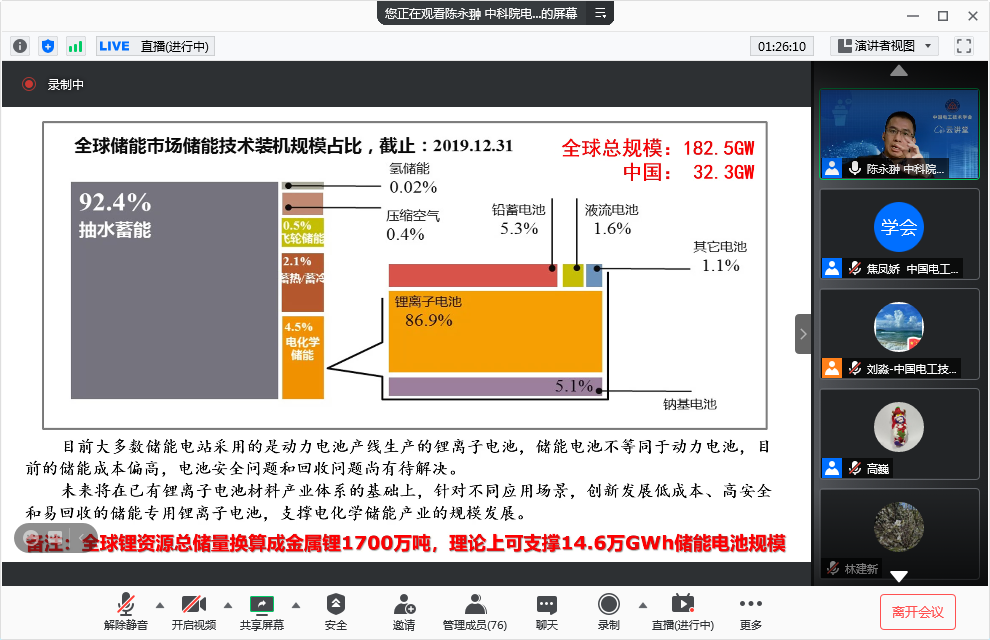
Task: Toggle microphone with 解除静音
Action: tap(125, 611)
